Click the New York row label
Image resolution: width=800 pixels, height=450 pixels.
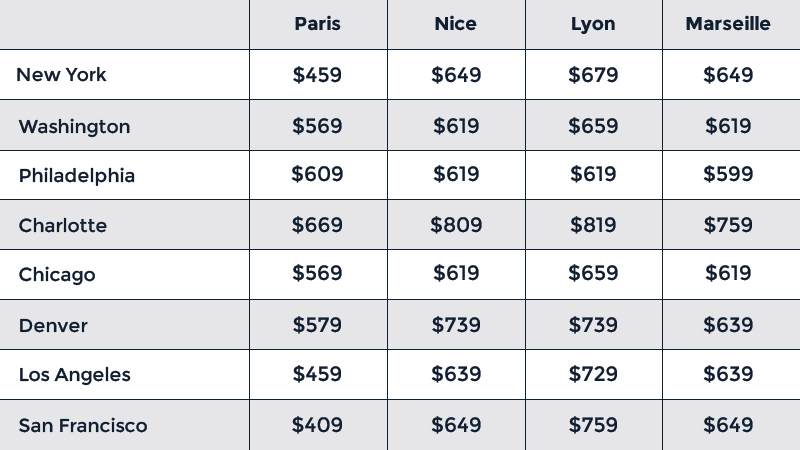62,75
